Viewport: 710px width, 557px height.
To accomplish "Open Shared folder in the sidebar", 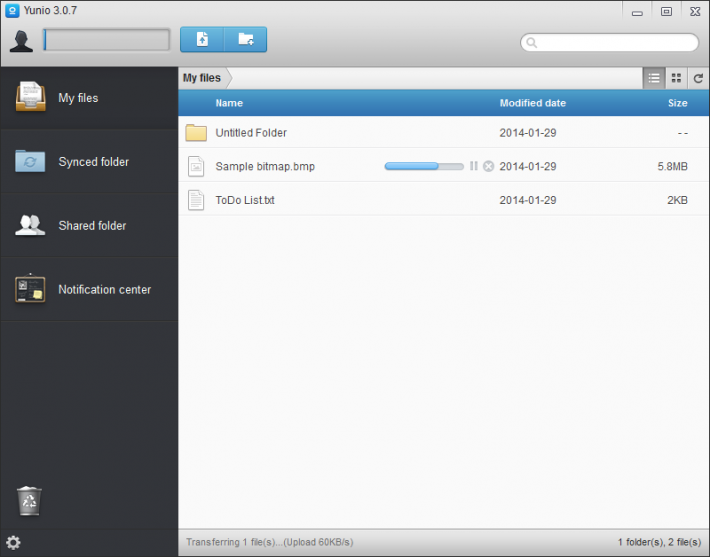I will pyautogui.click(x=89, y=226).
